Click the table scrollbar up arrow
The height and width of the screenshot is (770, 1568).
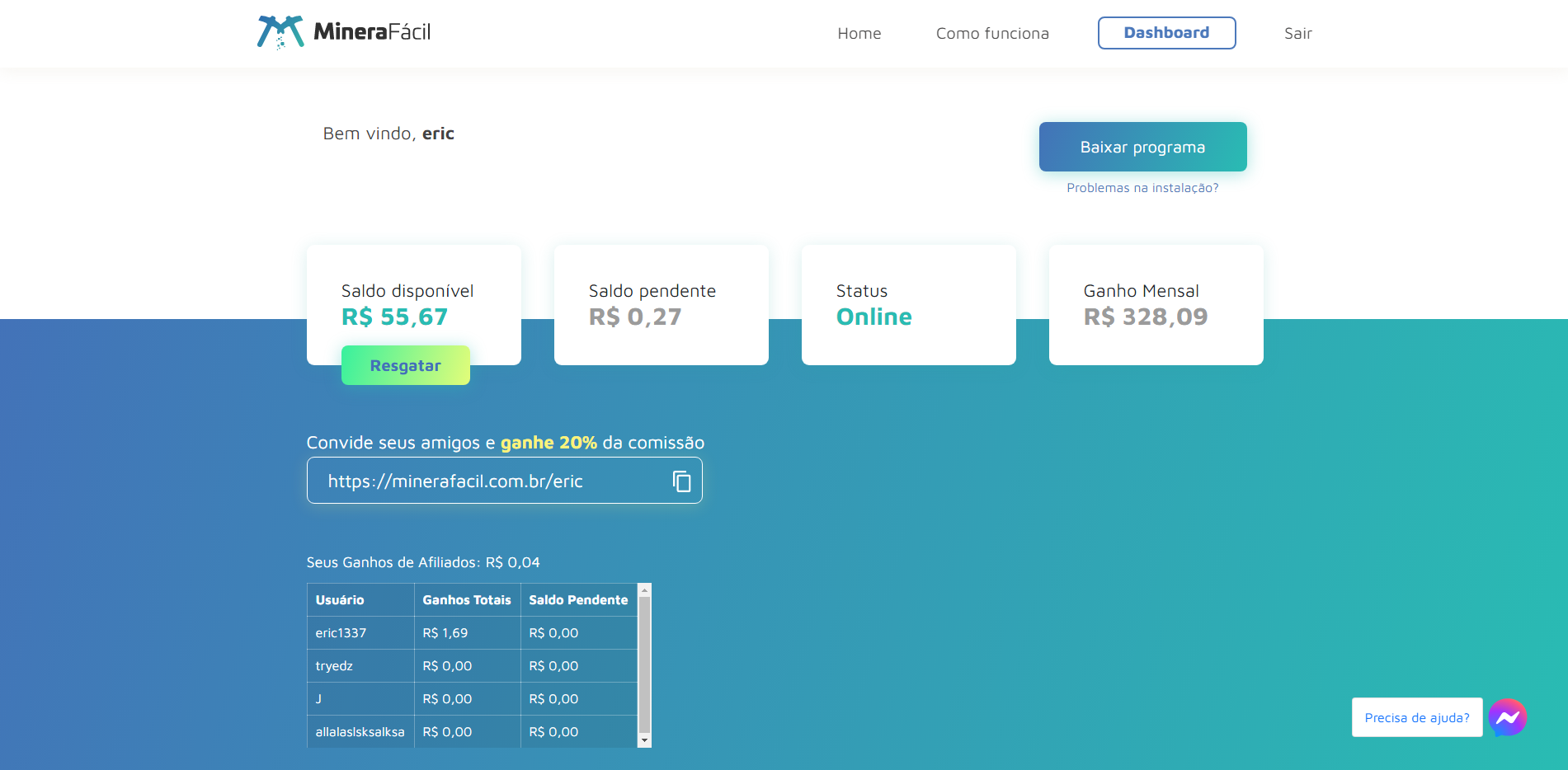645,589
